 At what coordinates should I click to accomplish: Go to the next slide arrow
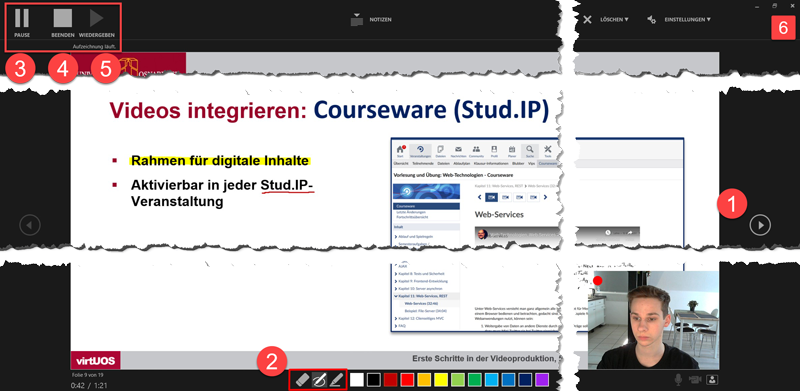760,225
